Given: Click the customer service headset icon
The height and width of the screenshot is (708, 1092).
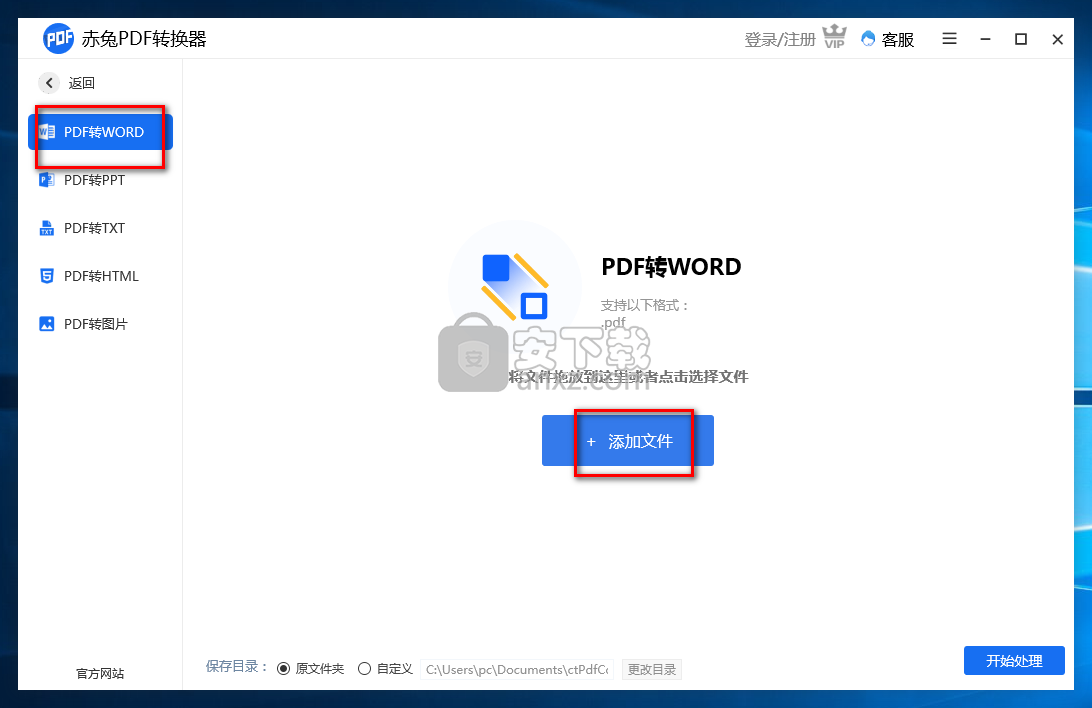Looking at the screenshot, I should (x=868, y=38).
